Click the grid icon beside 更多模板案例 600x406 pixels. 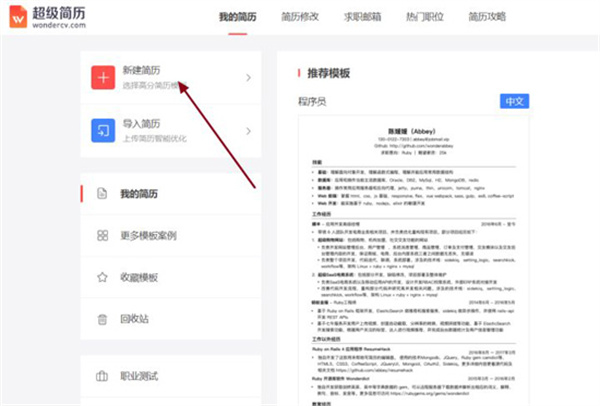click(102, 235)
